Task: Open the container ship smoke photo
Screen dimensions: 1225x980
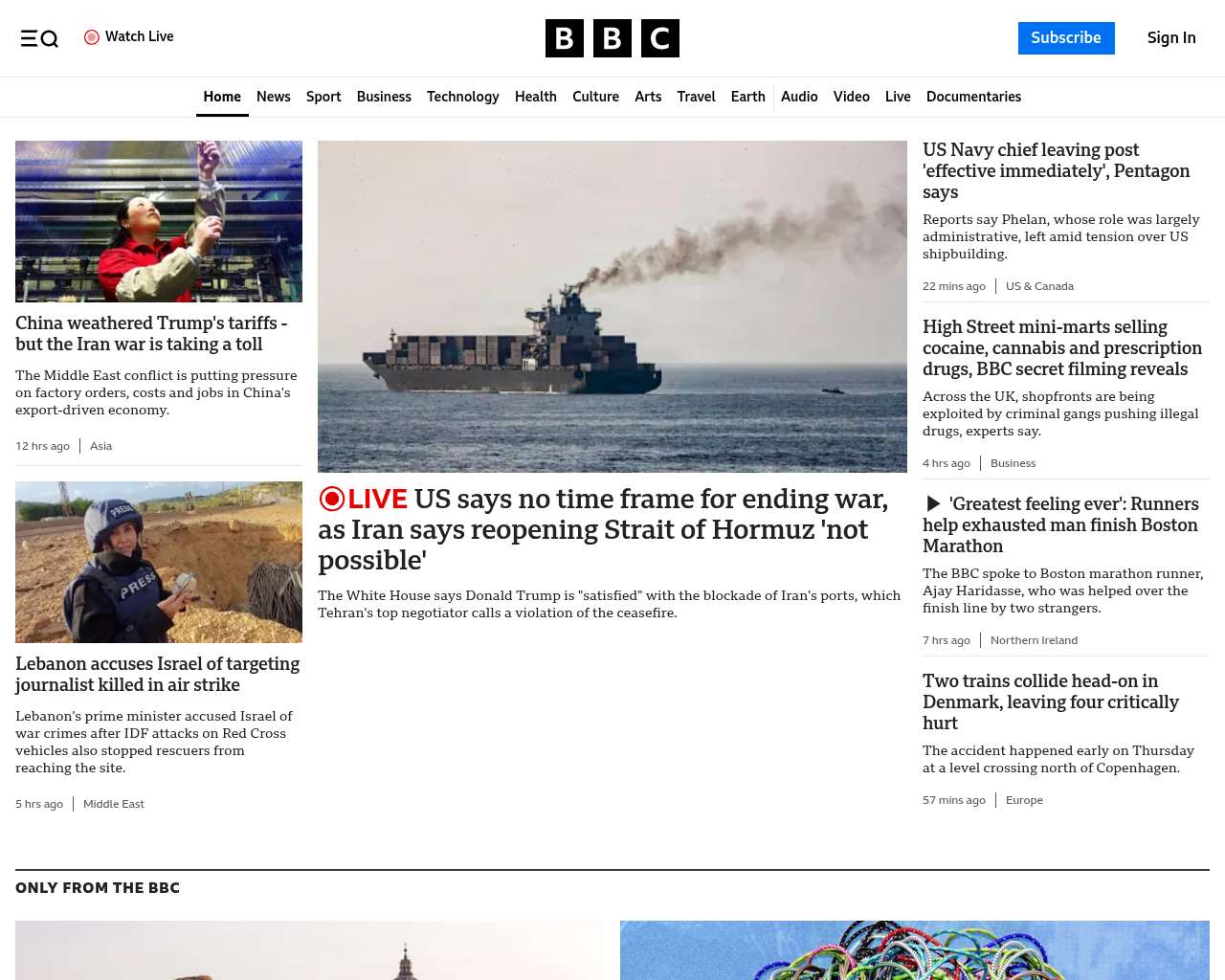Action: [x=612, y=306]
